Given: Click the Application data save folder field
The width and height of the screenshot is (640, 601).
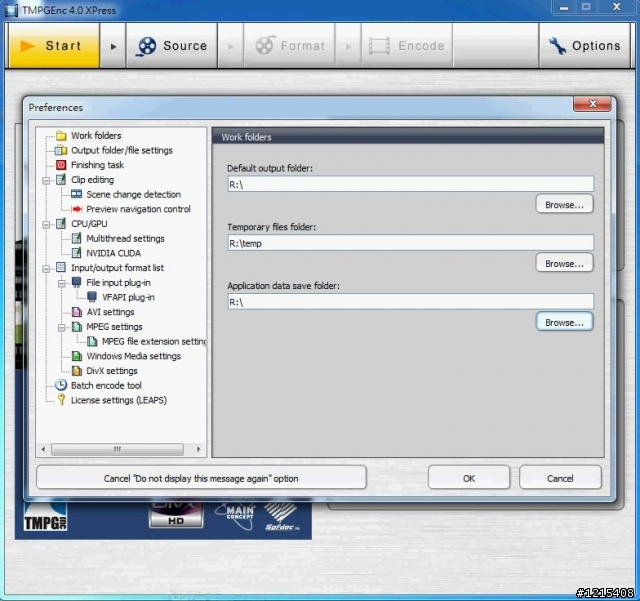Looking at the screenshot, I should tap(411, 302).
